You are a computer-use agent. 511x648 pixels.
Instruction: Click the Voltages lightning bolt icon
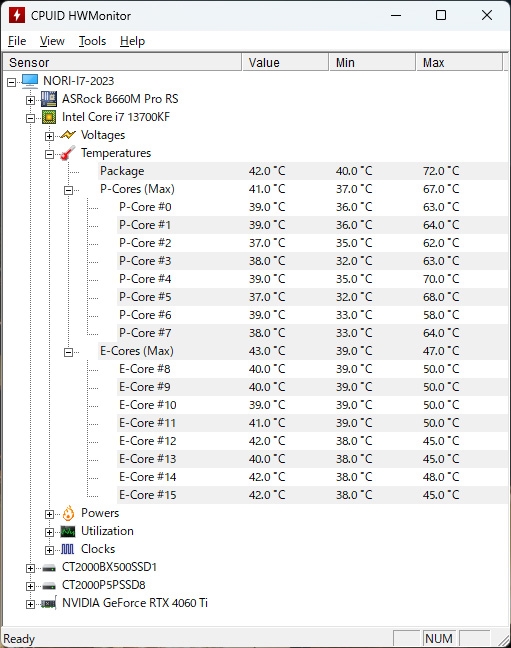(x=68, y=135)
